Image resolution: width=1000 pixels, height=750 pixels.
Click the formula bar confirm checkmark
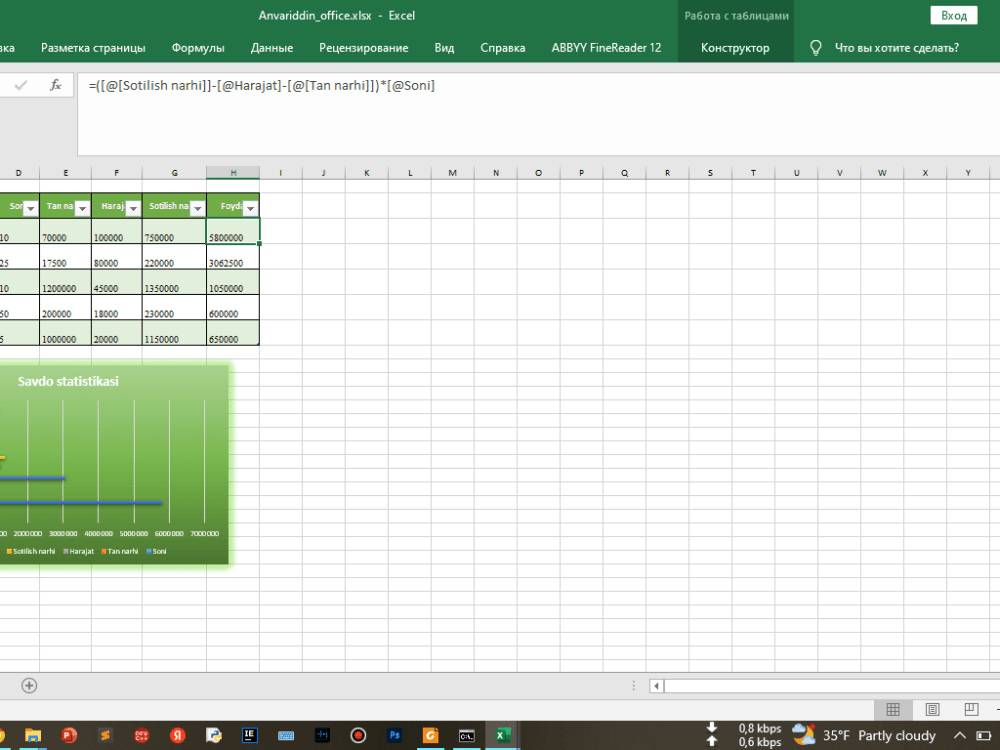(20, 85)
